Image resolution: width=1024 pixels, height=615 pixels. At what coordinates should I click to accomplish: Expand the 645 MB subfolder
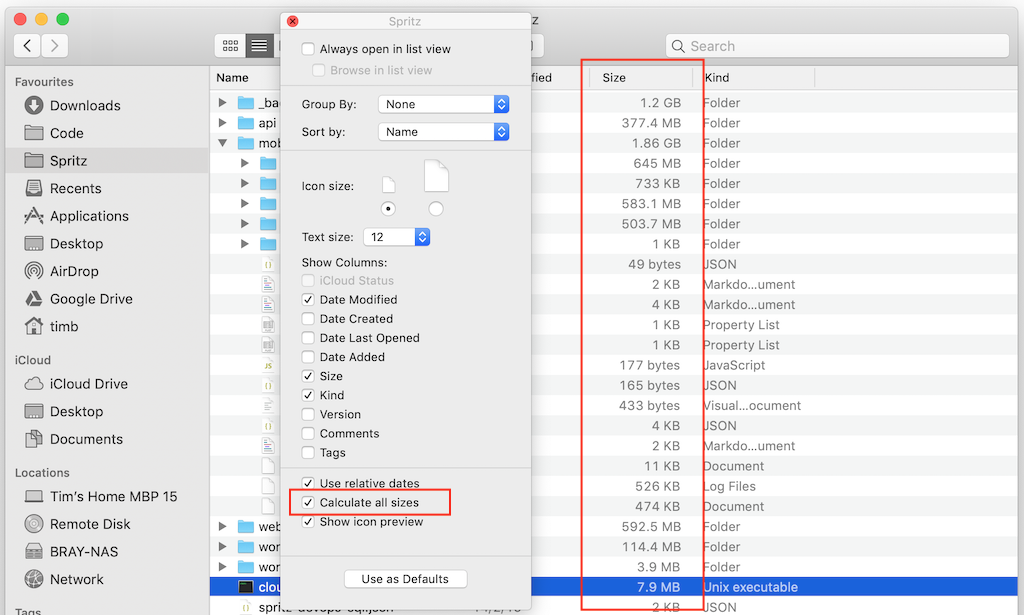(x=245, y=163)
